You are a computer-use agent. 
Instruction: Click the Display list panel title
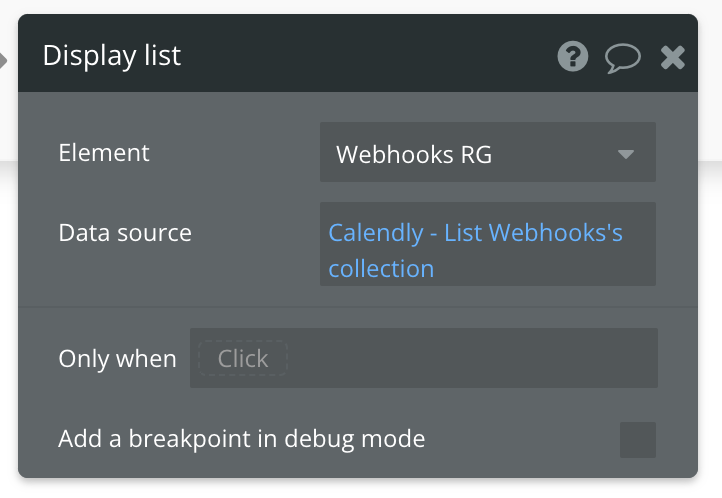[112, 56]
